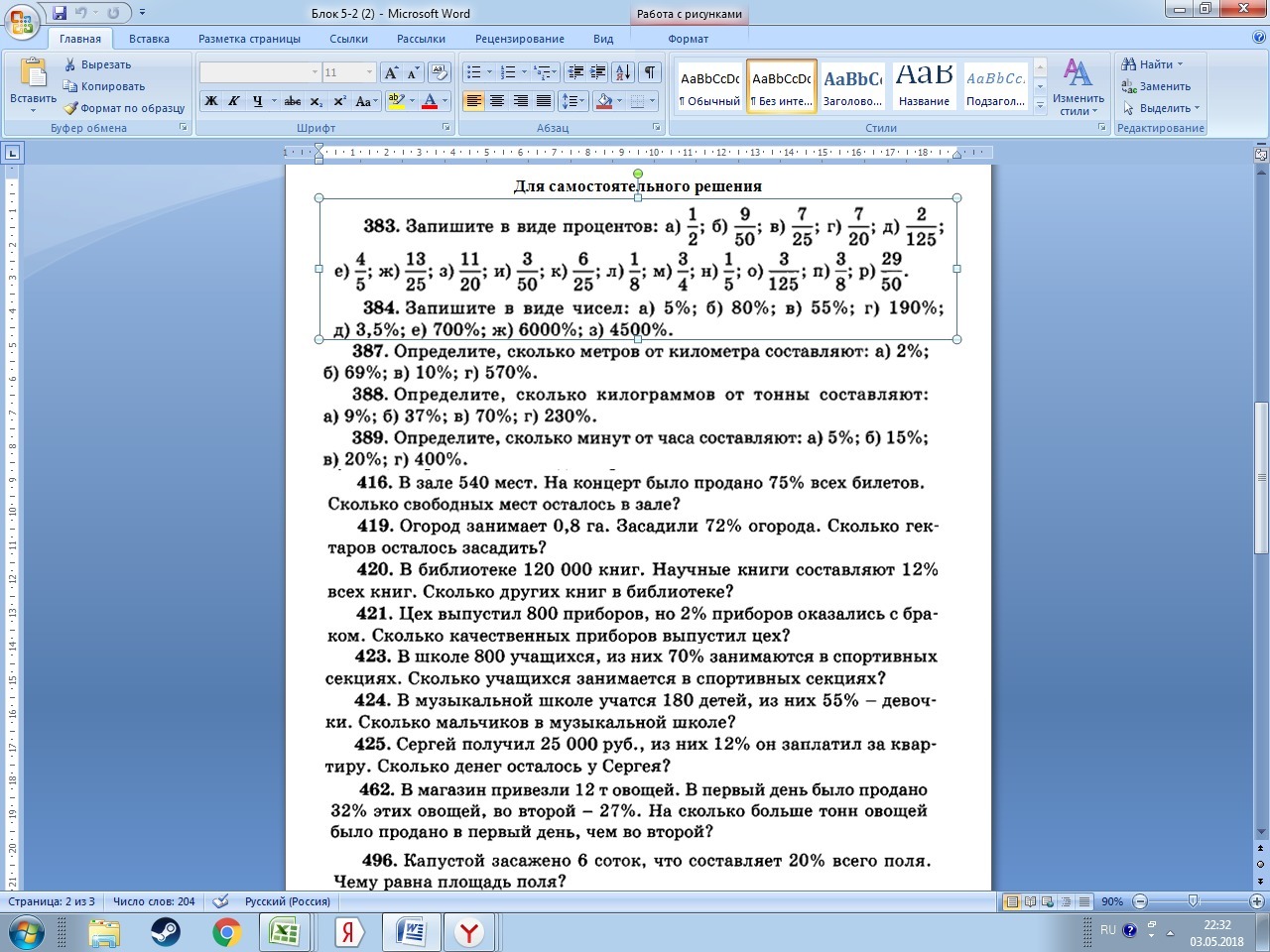Shrink font size with the smaller A icon
Viewport: 1270px width, 952px height.
[x=413, y=72]
